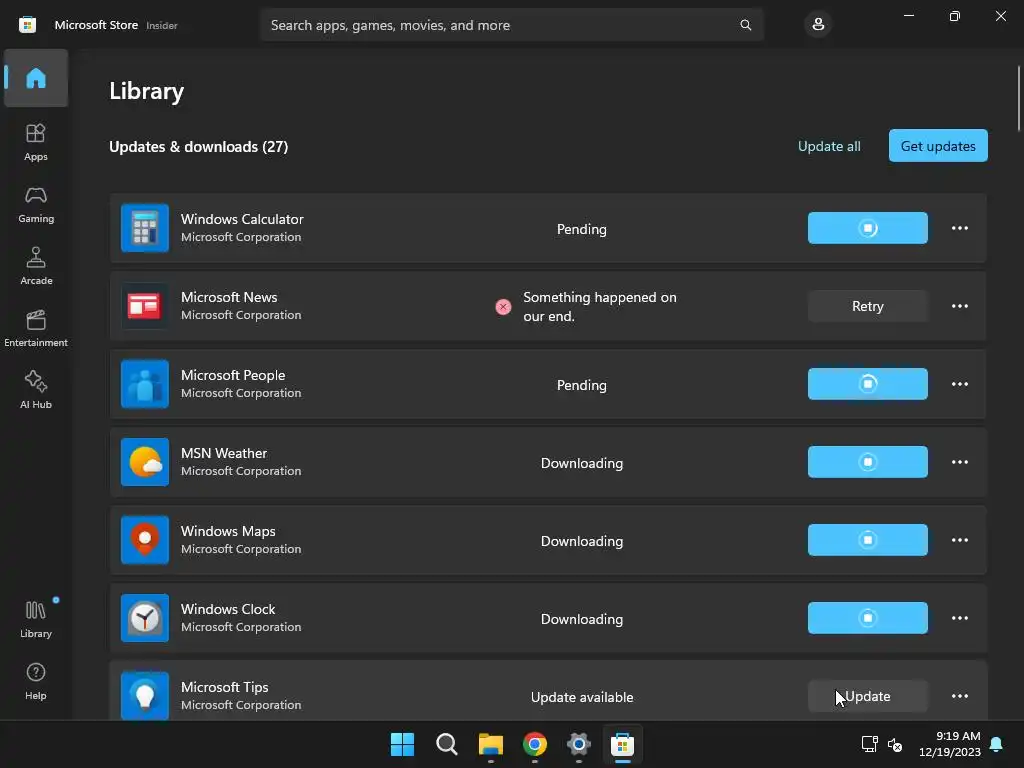Click 'Something happened on our end.' message

tap(600, 306)
